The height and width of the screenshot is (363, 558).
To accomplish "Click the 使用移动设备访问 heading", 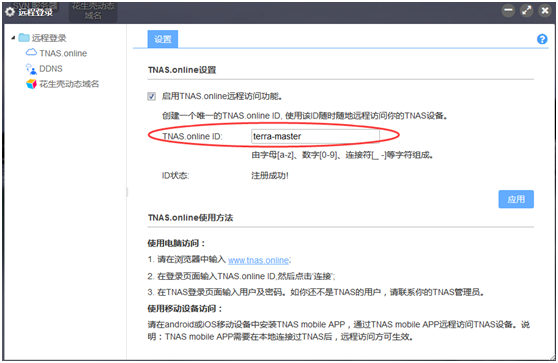I will pos(185,308).
